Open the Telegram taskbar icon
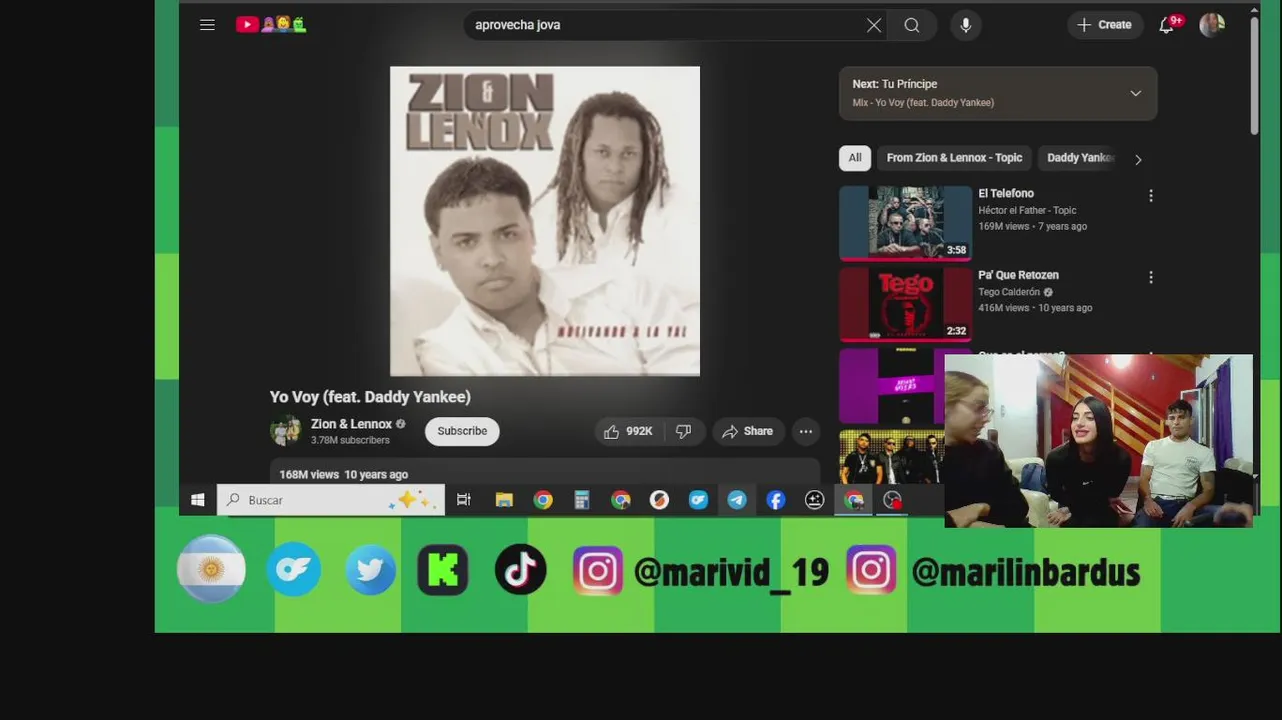1282x720 pixels. click(x=737, y=500)
